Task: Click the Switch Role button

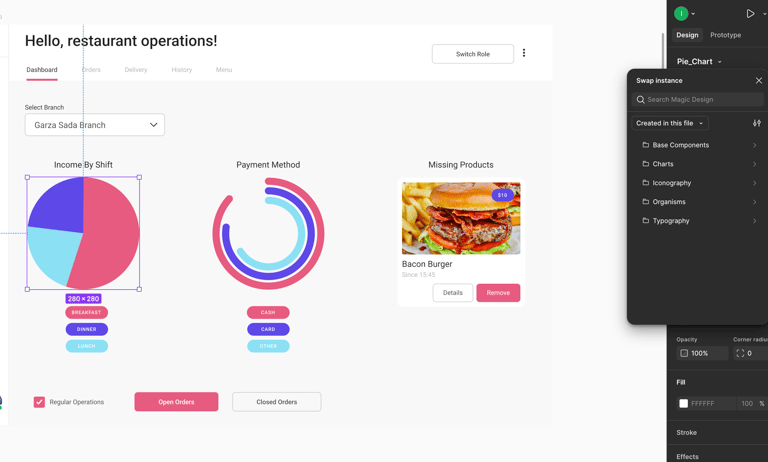Action: point(473,54)
